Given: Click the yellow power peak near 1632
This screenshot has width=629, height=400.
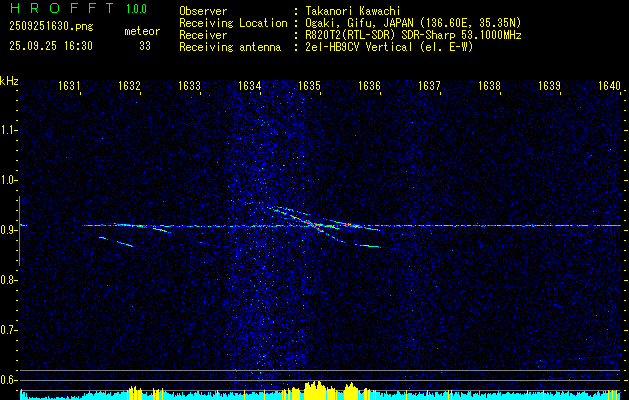Looking at the screenshot, I should click(x=135, y=393).
